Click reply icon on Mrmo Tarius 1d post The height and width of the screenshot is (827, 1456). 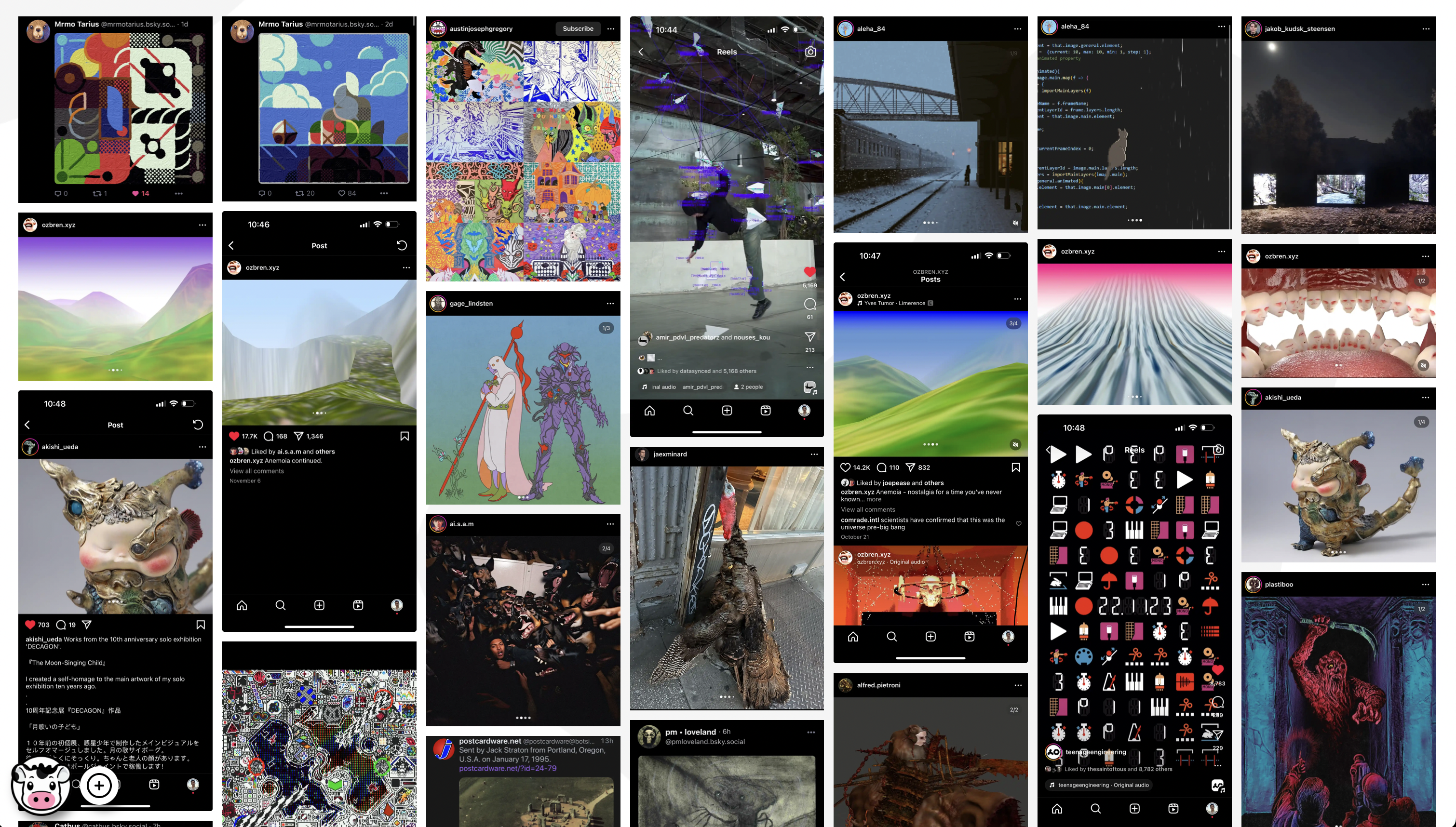click(x=58, y=194)
